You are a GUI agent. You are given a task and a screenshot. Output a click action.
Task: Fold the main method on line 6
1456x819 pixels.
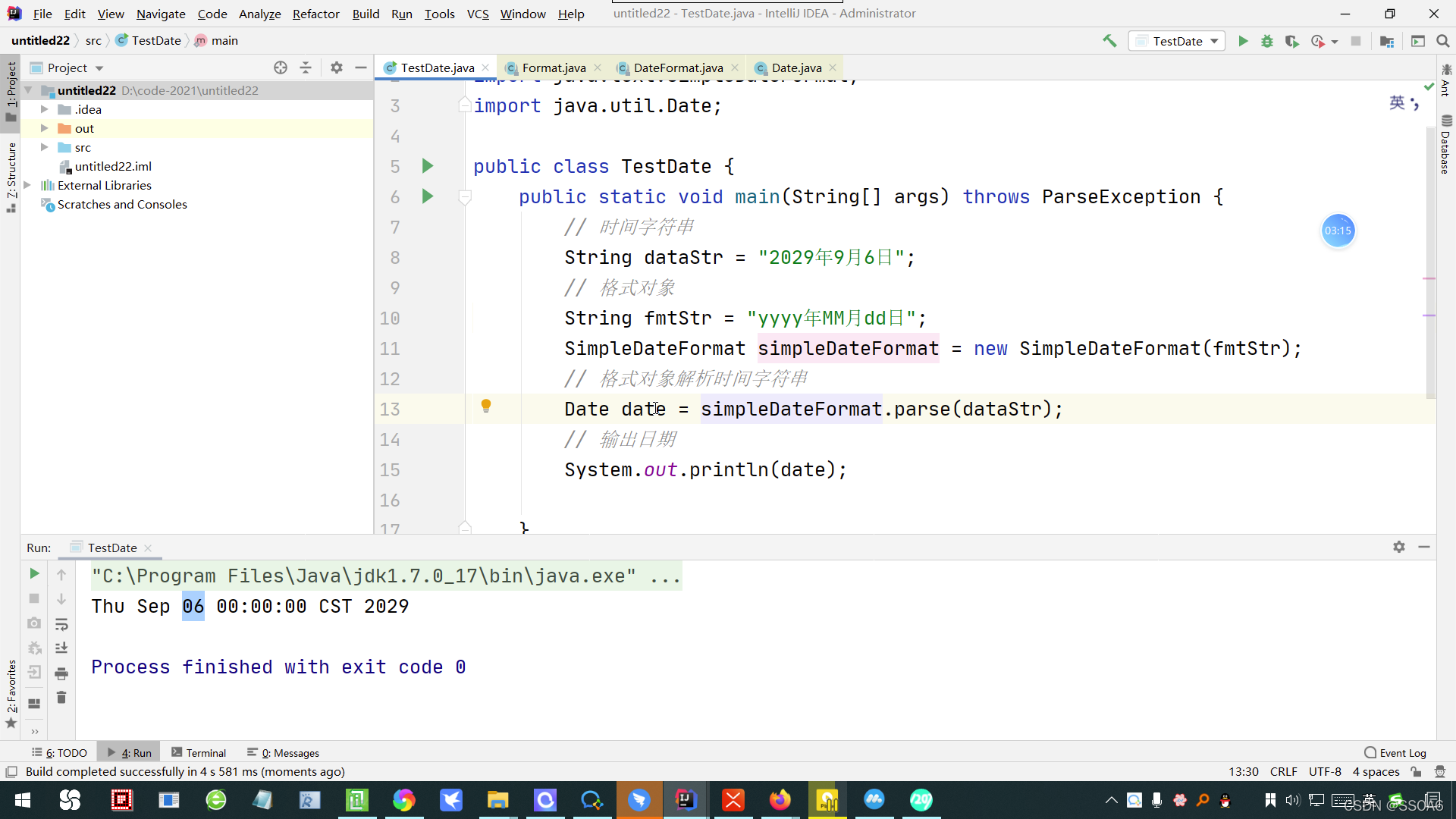[x=465, y=197]
